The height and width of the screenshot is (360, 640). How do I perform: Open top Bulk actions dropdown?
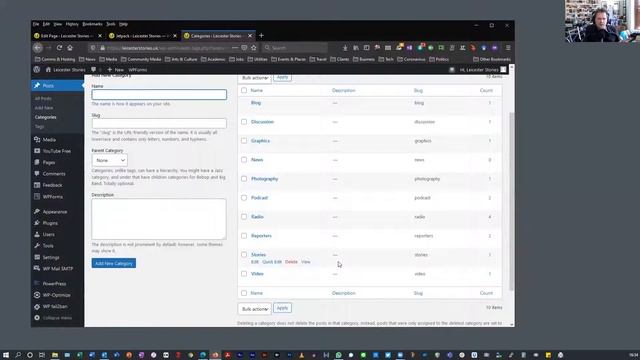(x=255, y=78)
